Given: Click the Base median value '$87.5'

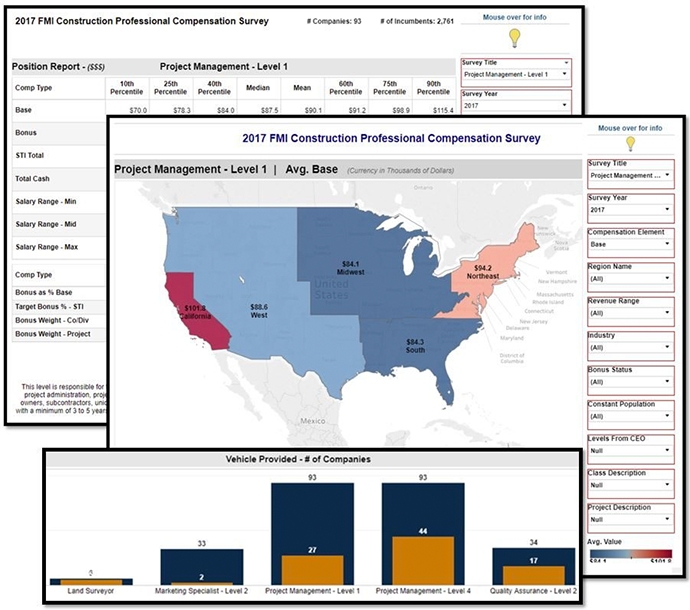Looking at the screenshot, I should tap(269, 110).
